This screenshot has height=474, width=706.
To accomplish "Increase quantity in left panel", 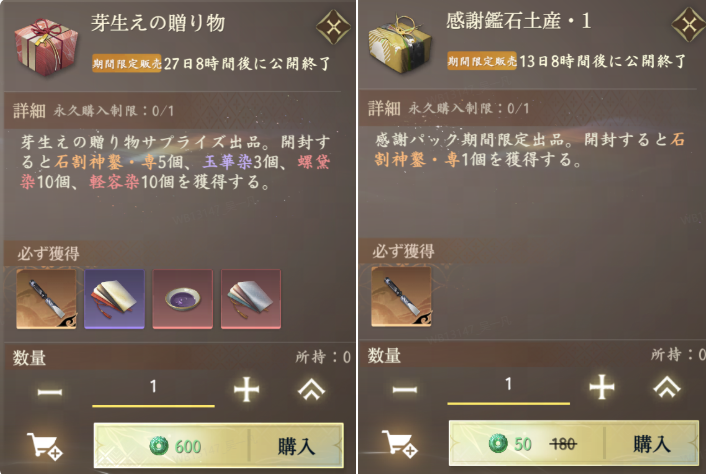I will point(247,390).
